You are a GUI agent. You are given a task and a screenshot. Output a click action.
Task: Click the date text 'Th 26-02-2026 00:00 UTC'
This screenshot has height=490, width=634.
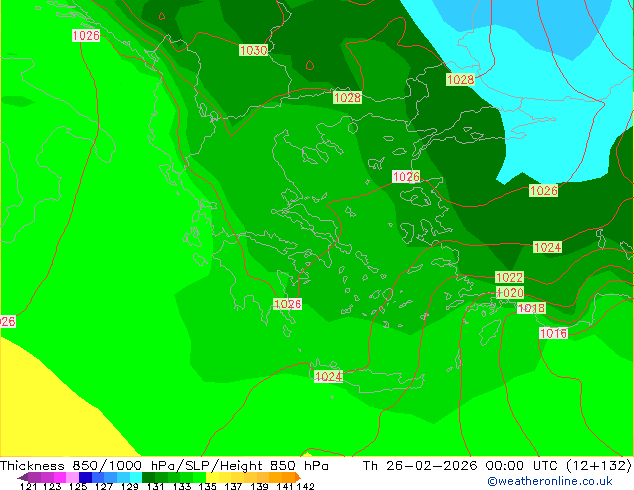click(460, 465)
